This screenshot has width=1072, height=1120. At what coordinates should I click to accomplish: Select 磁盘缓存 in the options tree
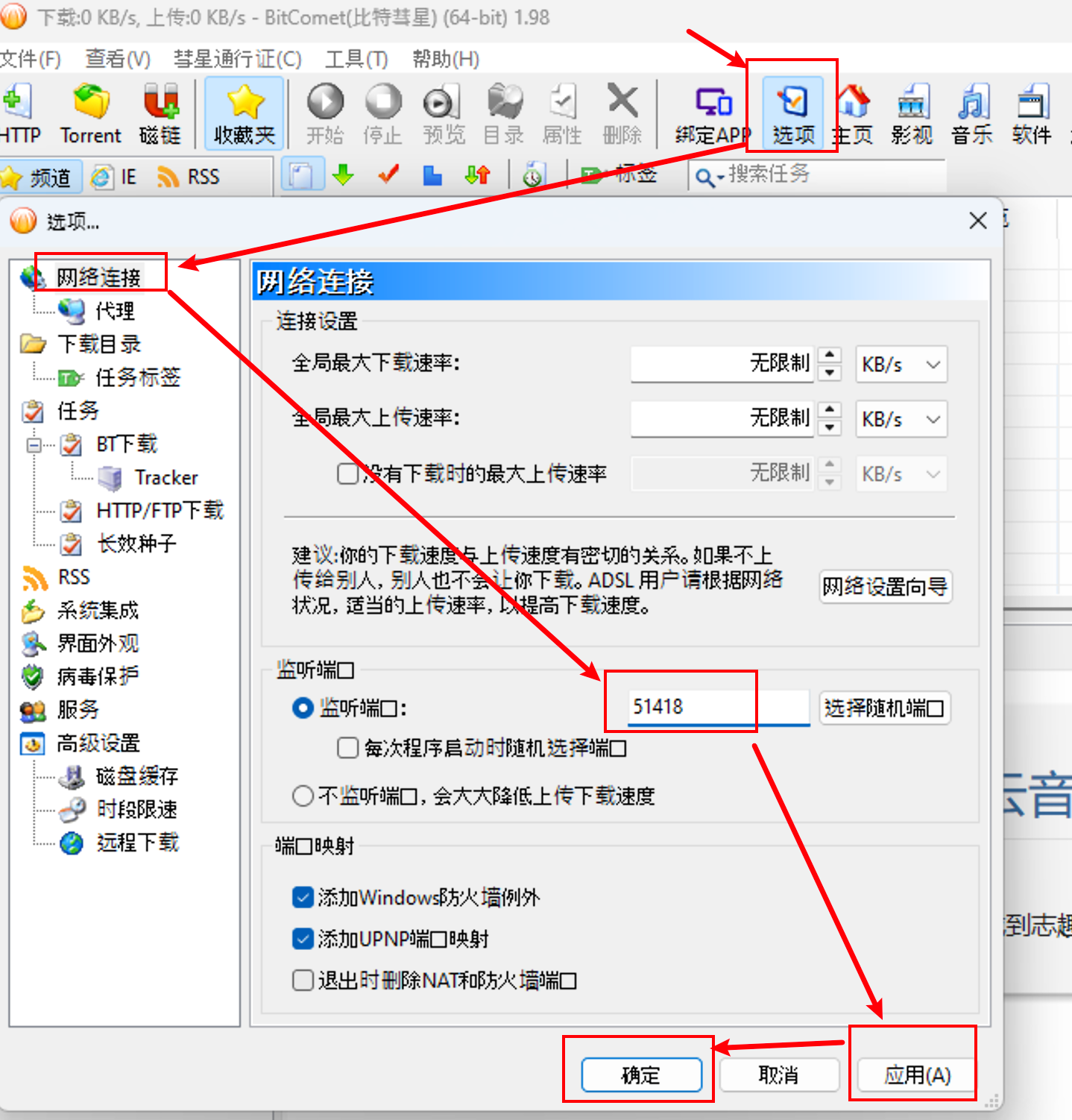pos(137,776)
